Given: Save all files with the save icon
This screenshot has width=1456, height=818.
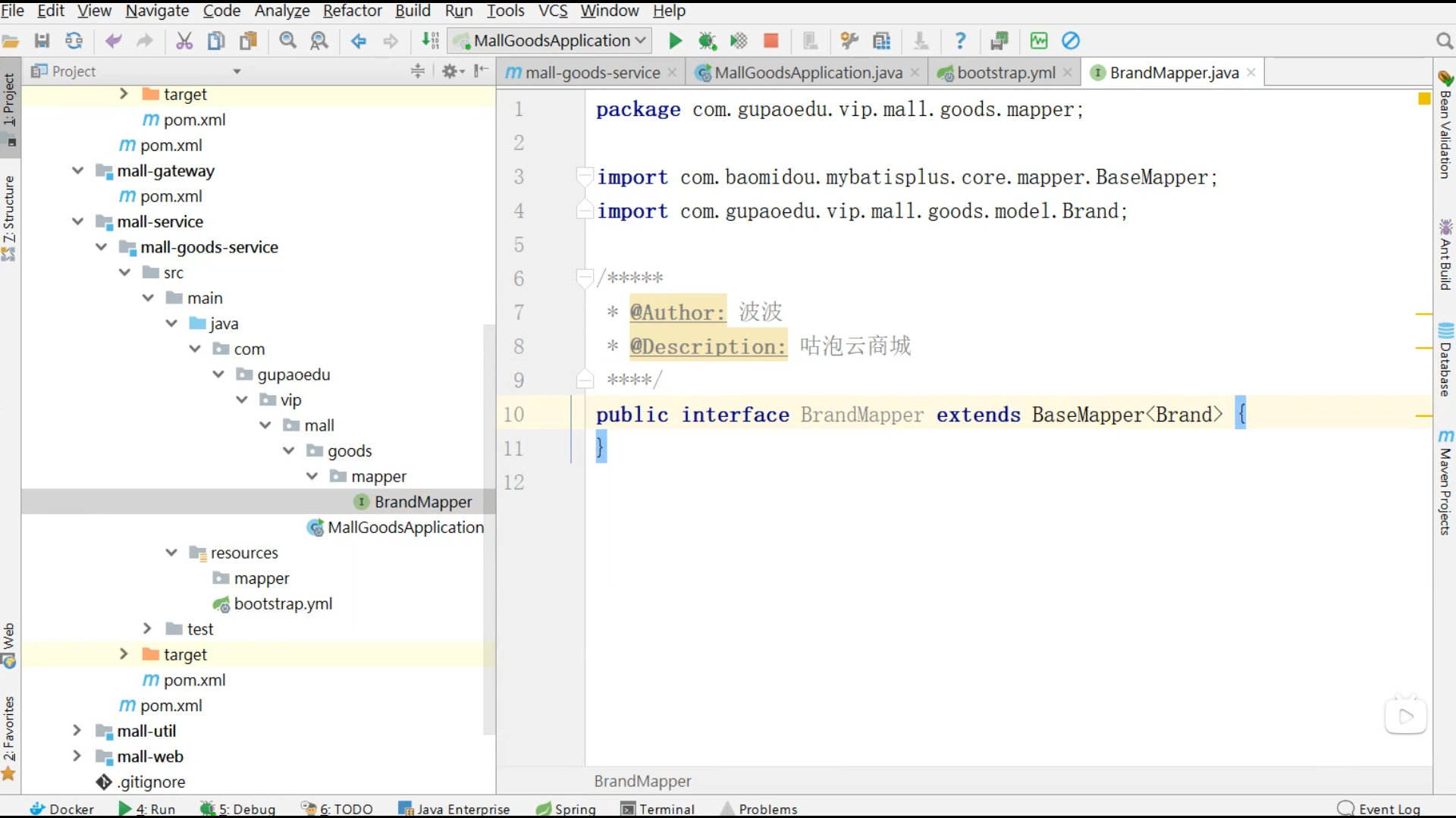Looking at the screenshot, I should 42,40.
